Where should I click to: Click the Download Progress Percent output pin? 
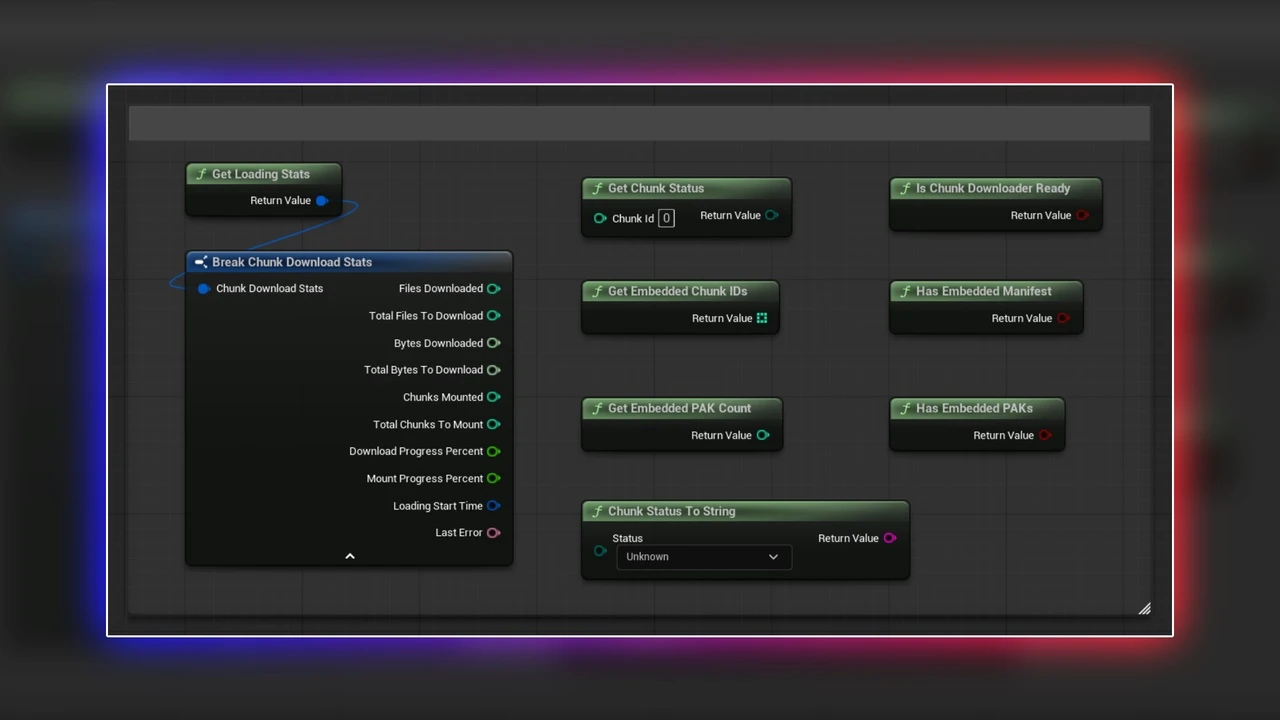493,452
